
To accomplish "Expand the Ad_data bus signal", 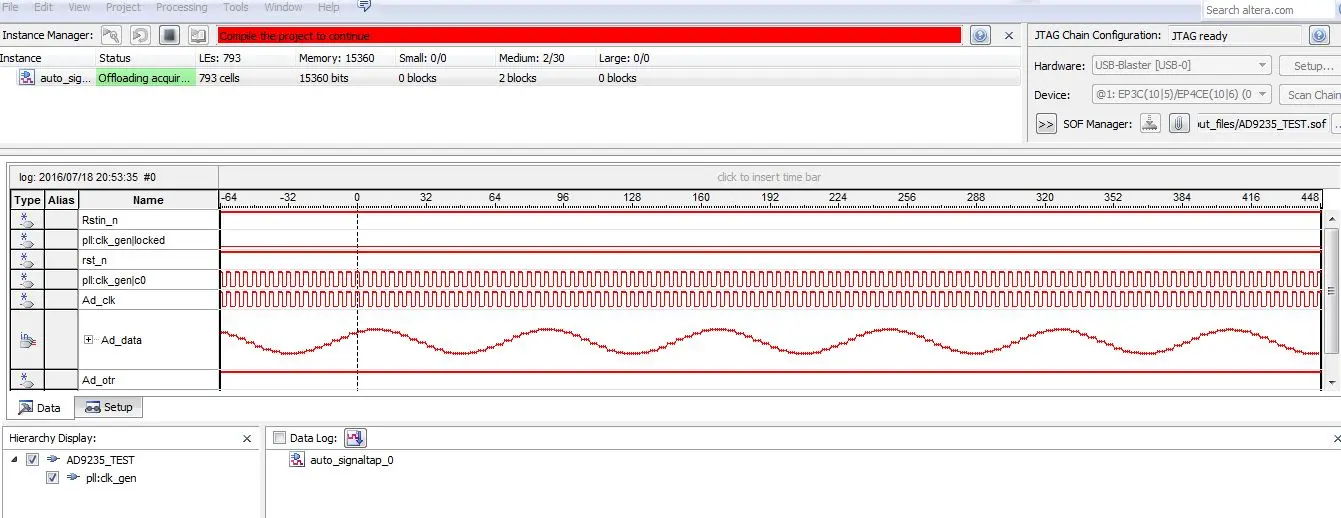I will 89,340.
